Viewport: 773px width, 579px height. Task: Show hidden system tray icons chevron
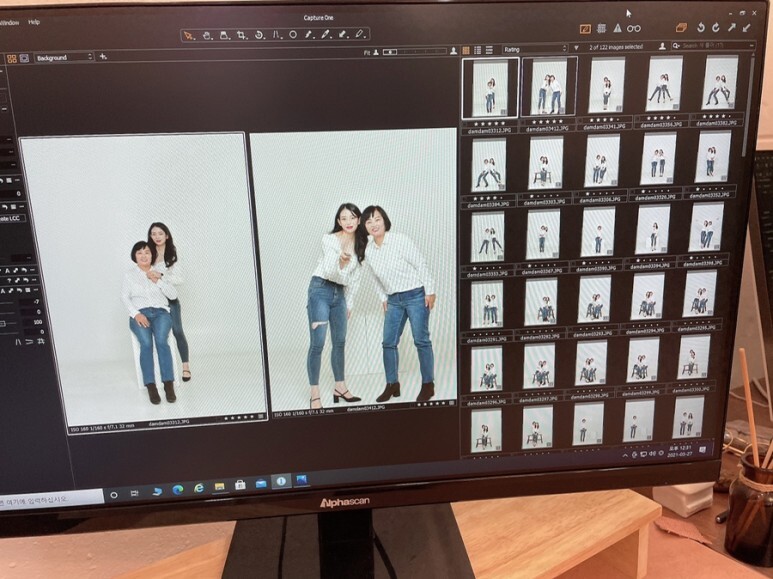click(625, 455)
